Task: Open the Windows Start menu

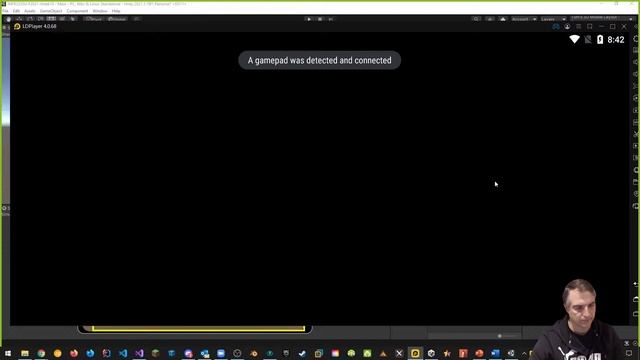Action: [8, 353]
